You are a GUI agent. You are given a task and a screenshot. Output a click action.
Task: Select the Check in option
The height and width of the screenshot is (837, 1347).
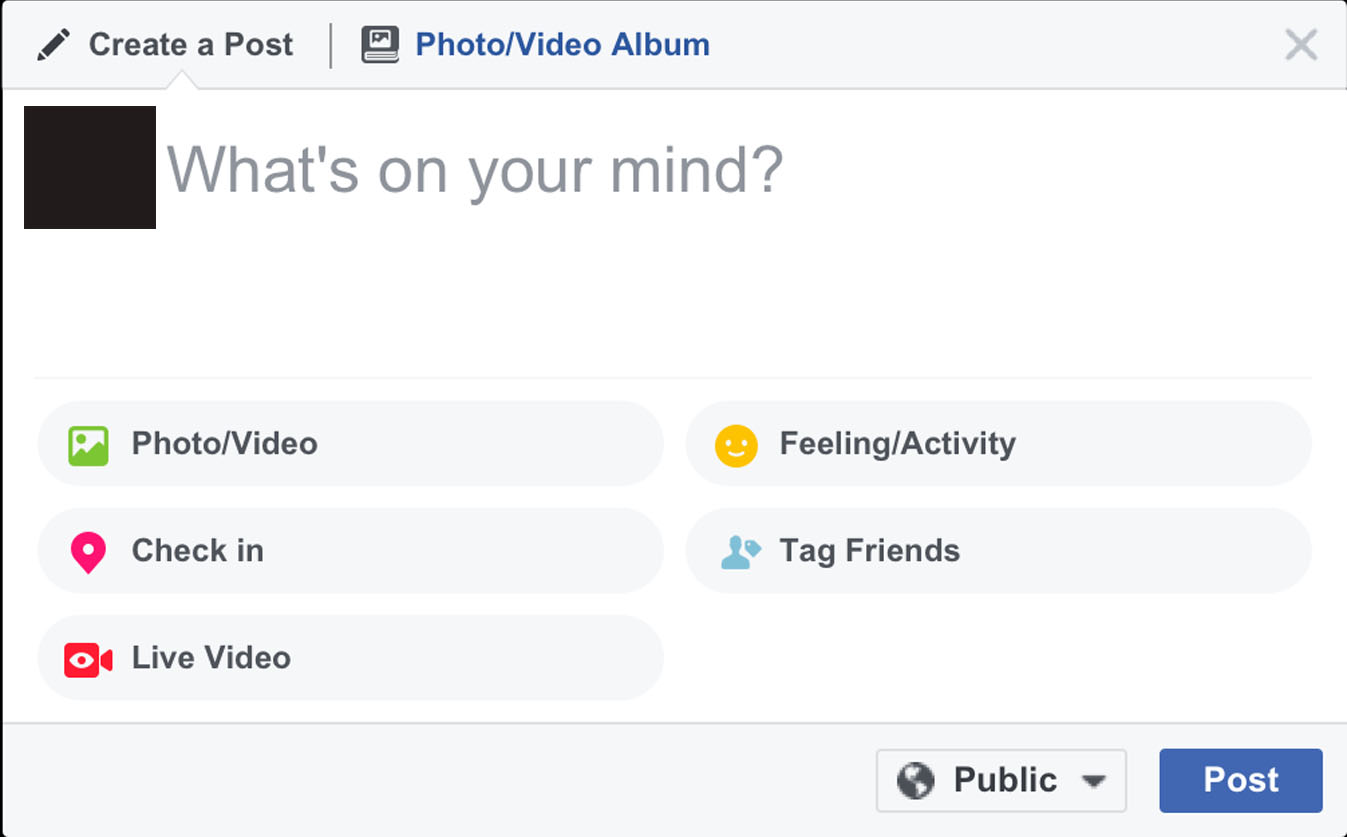coord(351,551)
